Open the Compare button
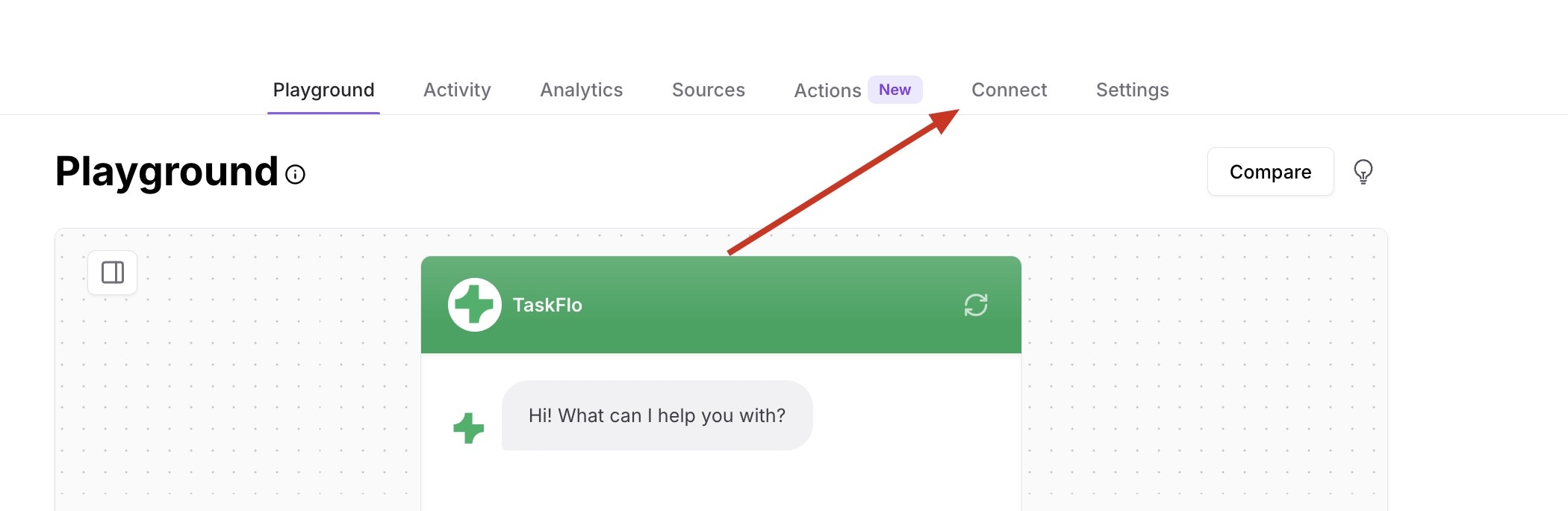Image resolution: width=1568 pixels, height=511 pixels. click(x=1270, y=172)
